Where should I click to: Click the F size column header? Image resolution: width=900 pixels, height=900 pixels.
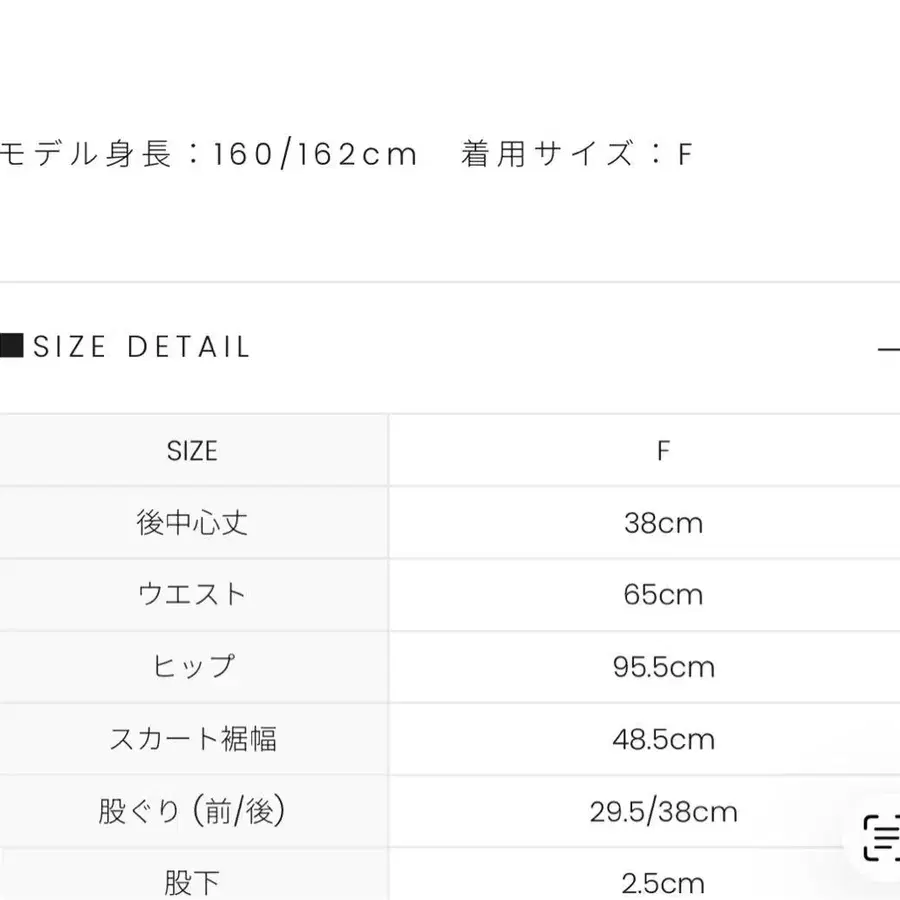[x=663, y=451]
